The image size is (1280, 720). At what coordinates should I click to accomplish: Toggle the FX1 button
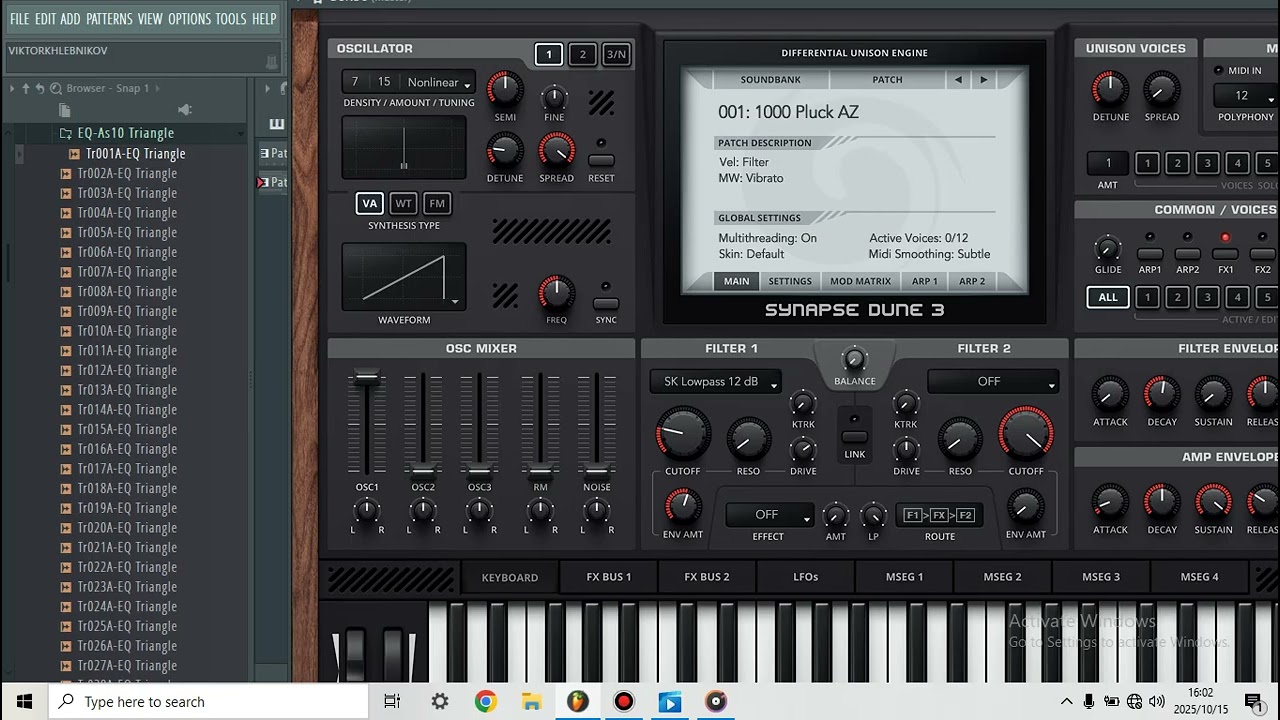click(x=1225, y=254)
